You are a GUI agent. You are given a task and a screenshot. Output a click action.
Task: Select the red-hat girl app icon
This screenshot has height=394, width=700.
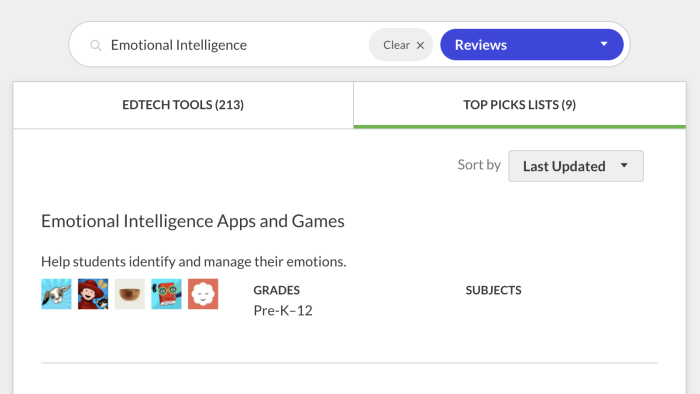click(x=93, y=294)
